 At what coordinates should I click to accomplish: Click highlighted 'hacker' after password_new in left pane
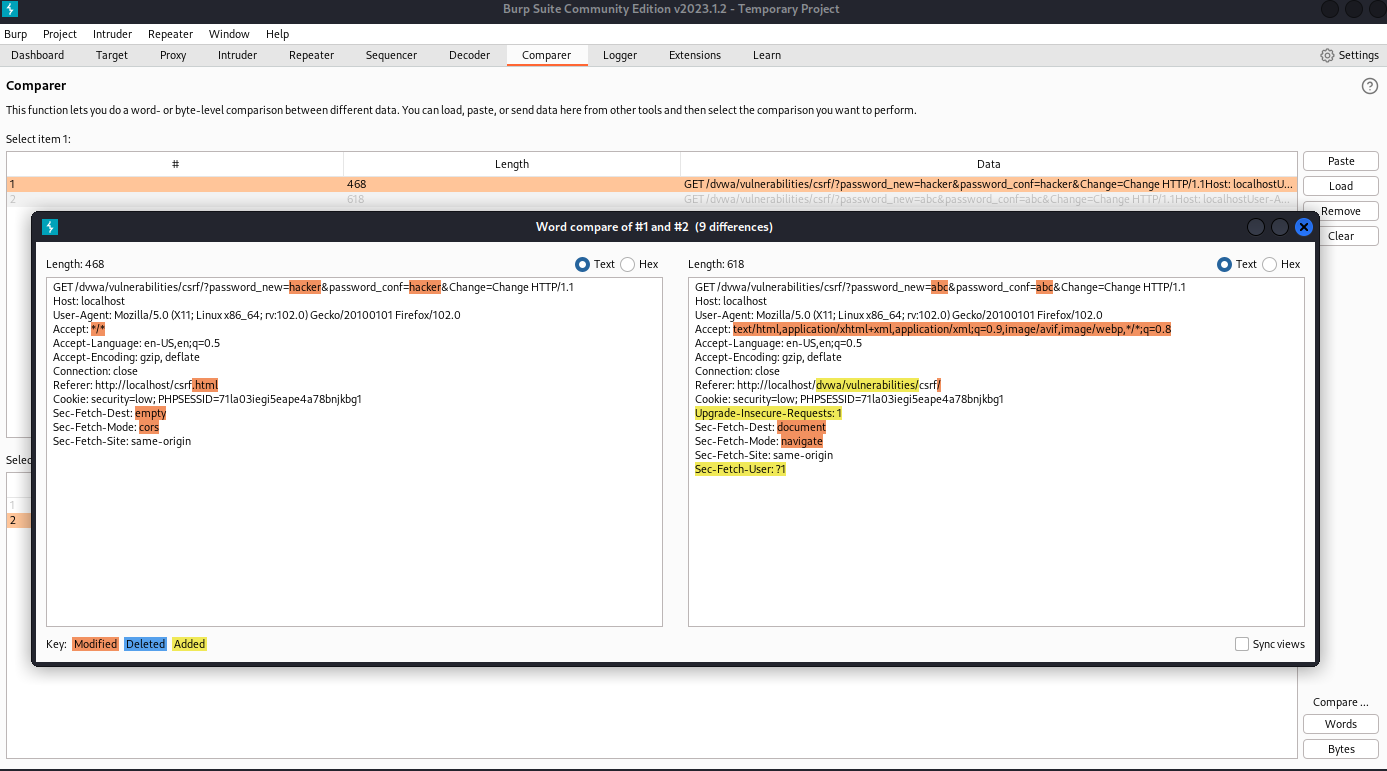pos(305,287)
